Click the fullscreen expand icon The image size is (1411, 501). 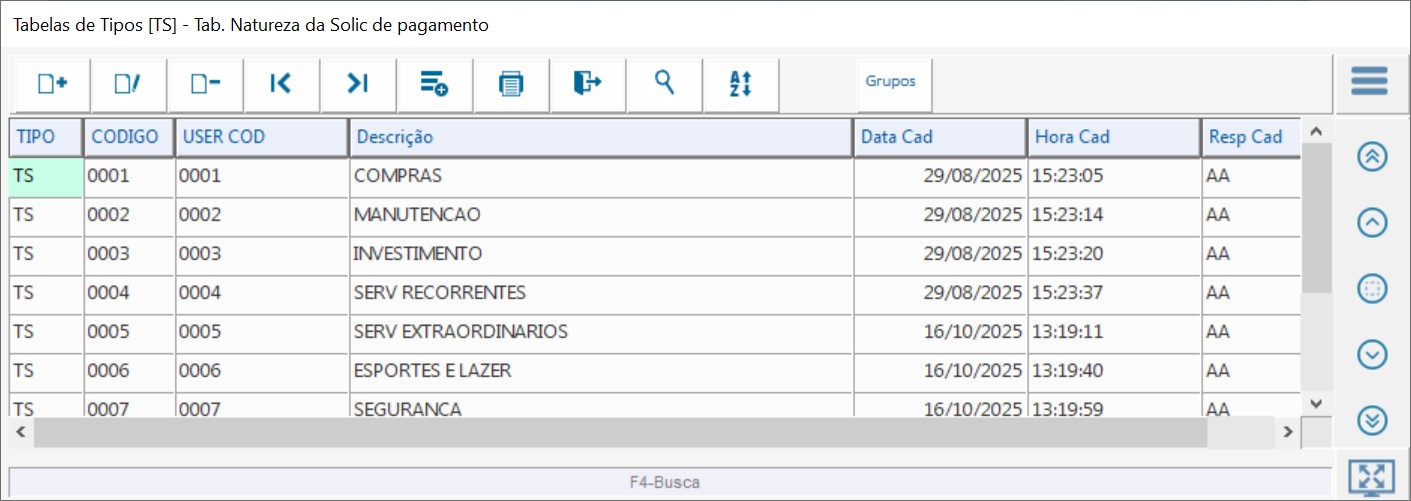click(1371, 479)
